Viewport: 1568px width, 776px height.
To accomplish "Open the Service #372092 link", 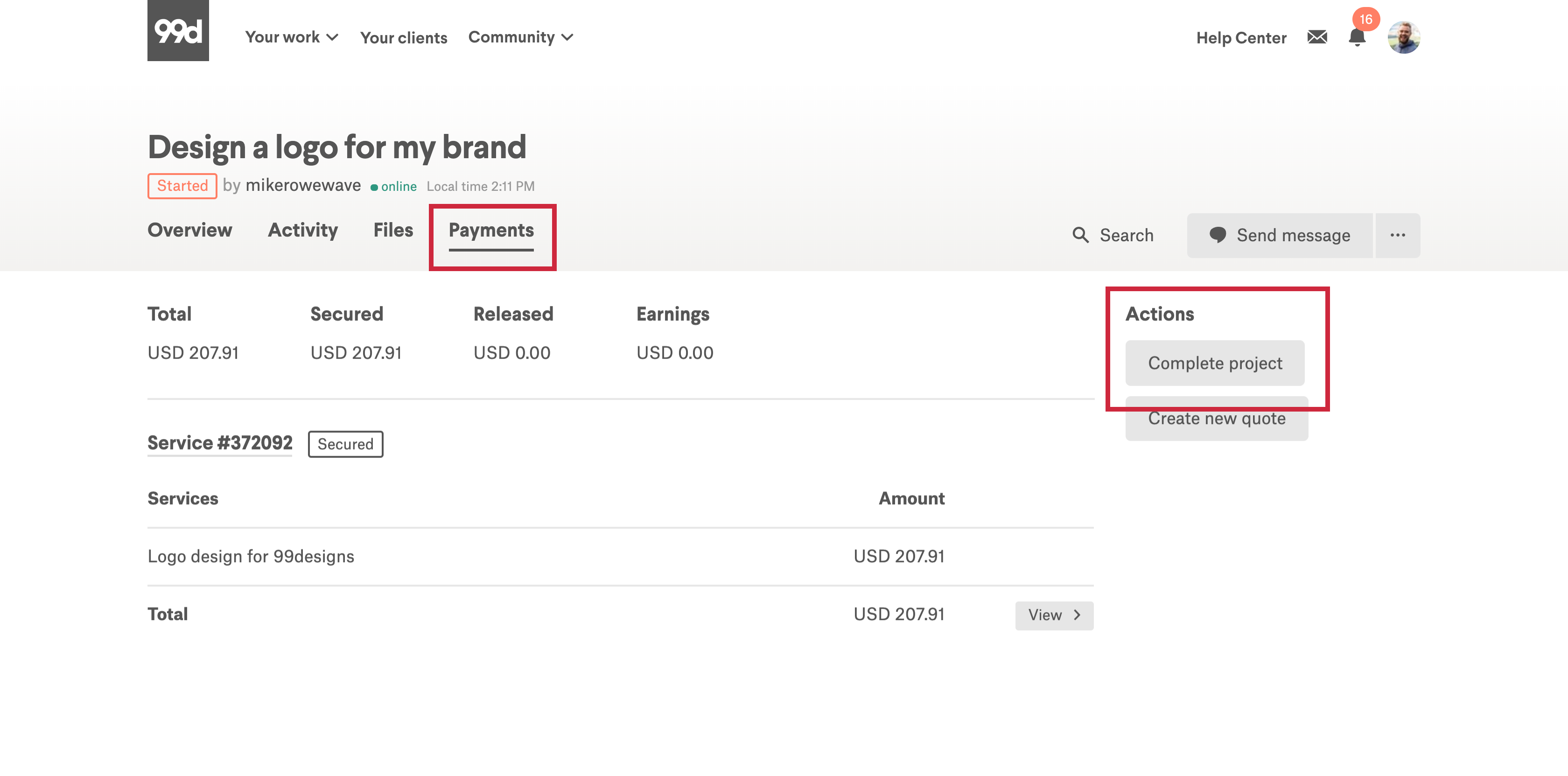I will [x=220, y=443].
